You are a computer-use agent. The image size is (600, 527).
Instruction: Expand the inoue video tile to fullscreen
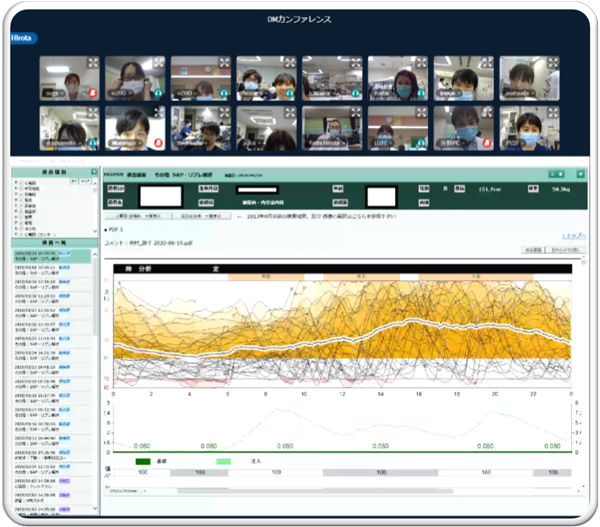click(487, 62)
